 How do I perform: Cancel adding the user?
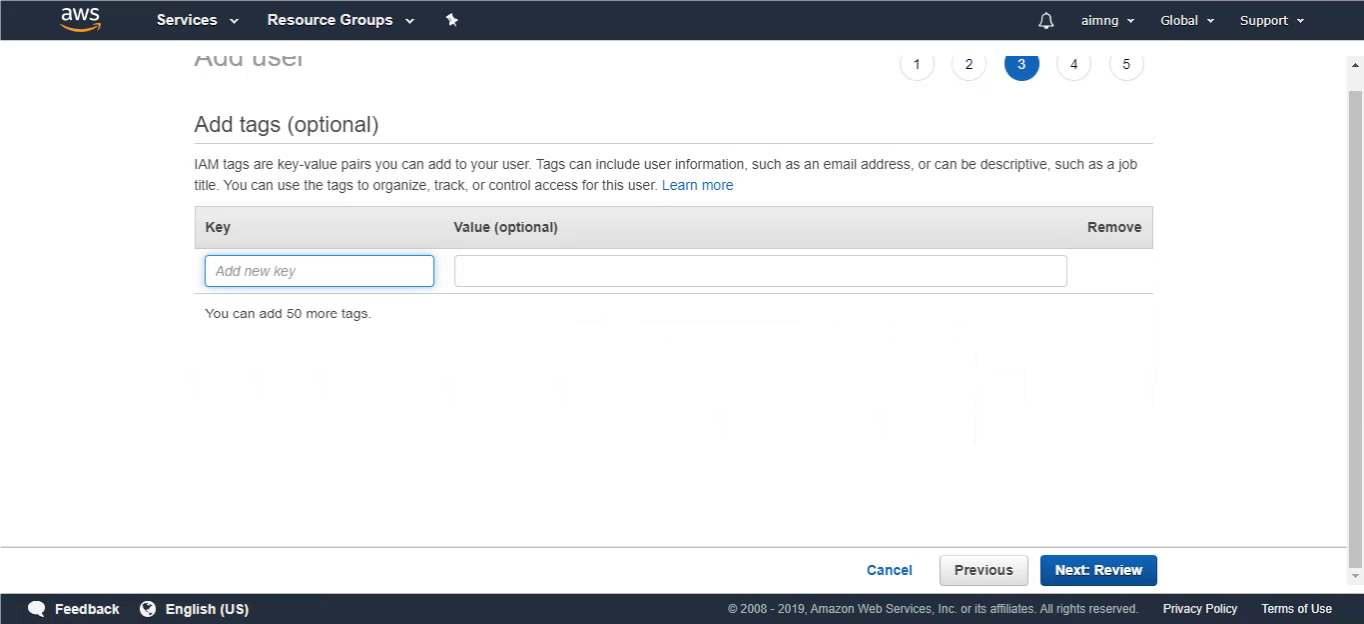[x=889, y=570]
